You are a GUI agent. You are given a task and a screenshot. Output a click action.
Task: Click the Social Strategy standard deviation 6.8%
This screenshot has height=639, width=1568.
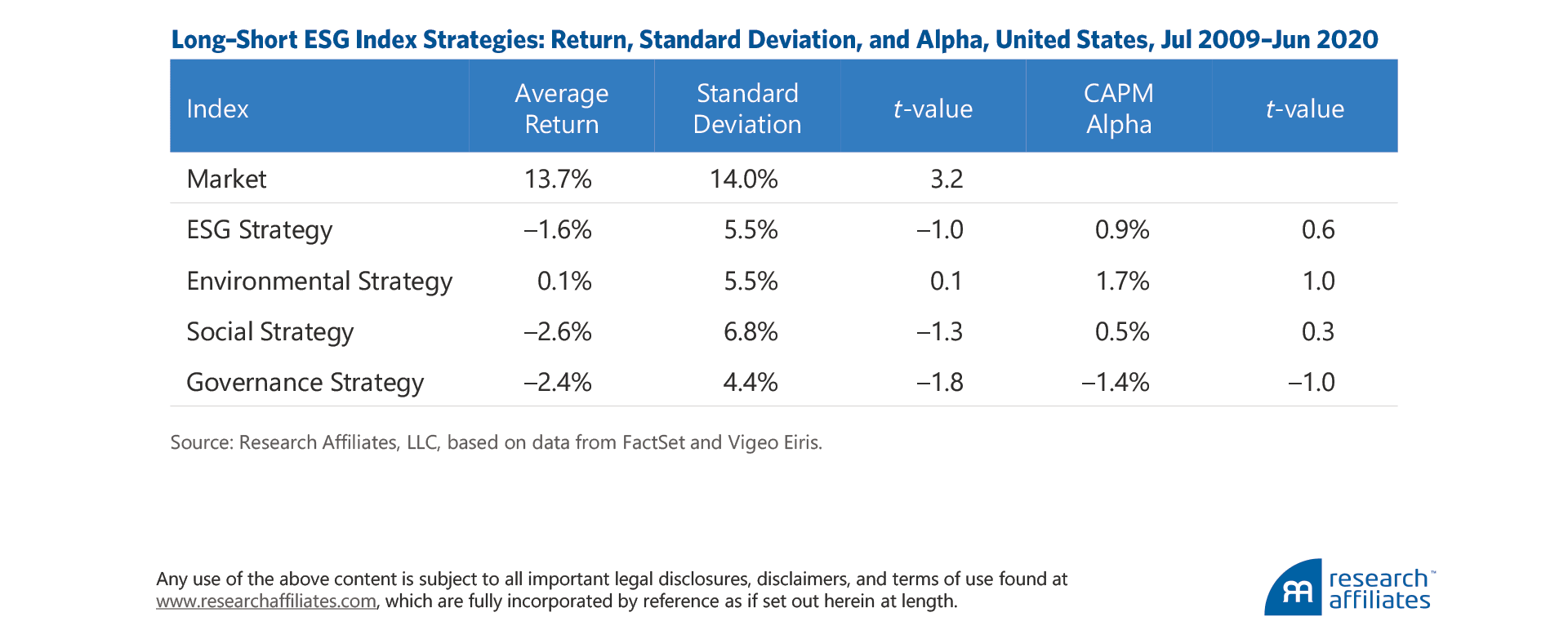click(751, 332)
